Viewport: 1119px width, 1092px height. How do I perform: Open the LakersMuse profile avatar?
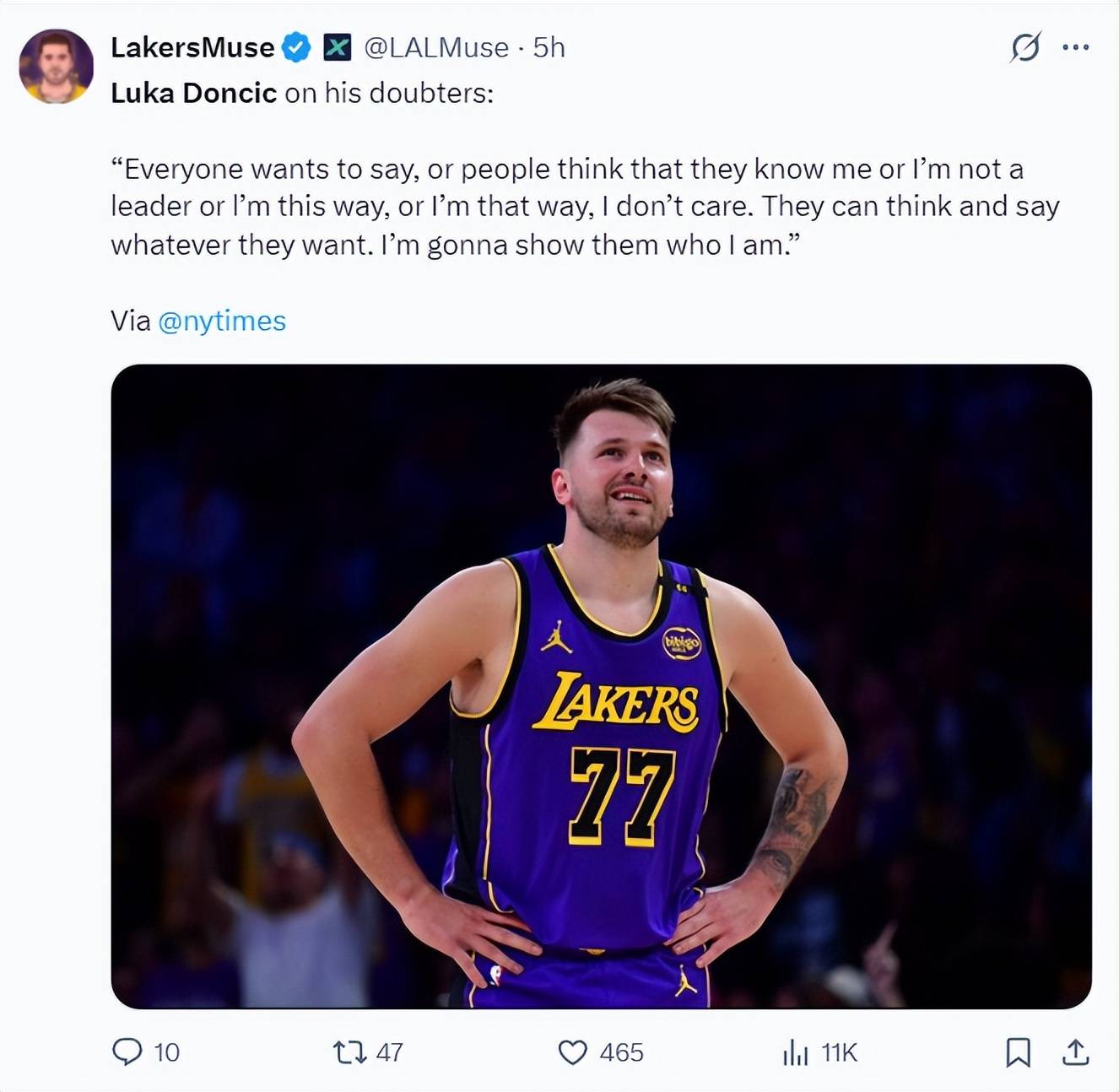click(57, 66)
